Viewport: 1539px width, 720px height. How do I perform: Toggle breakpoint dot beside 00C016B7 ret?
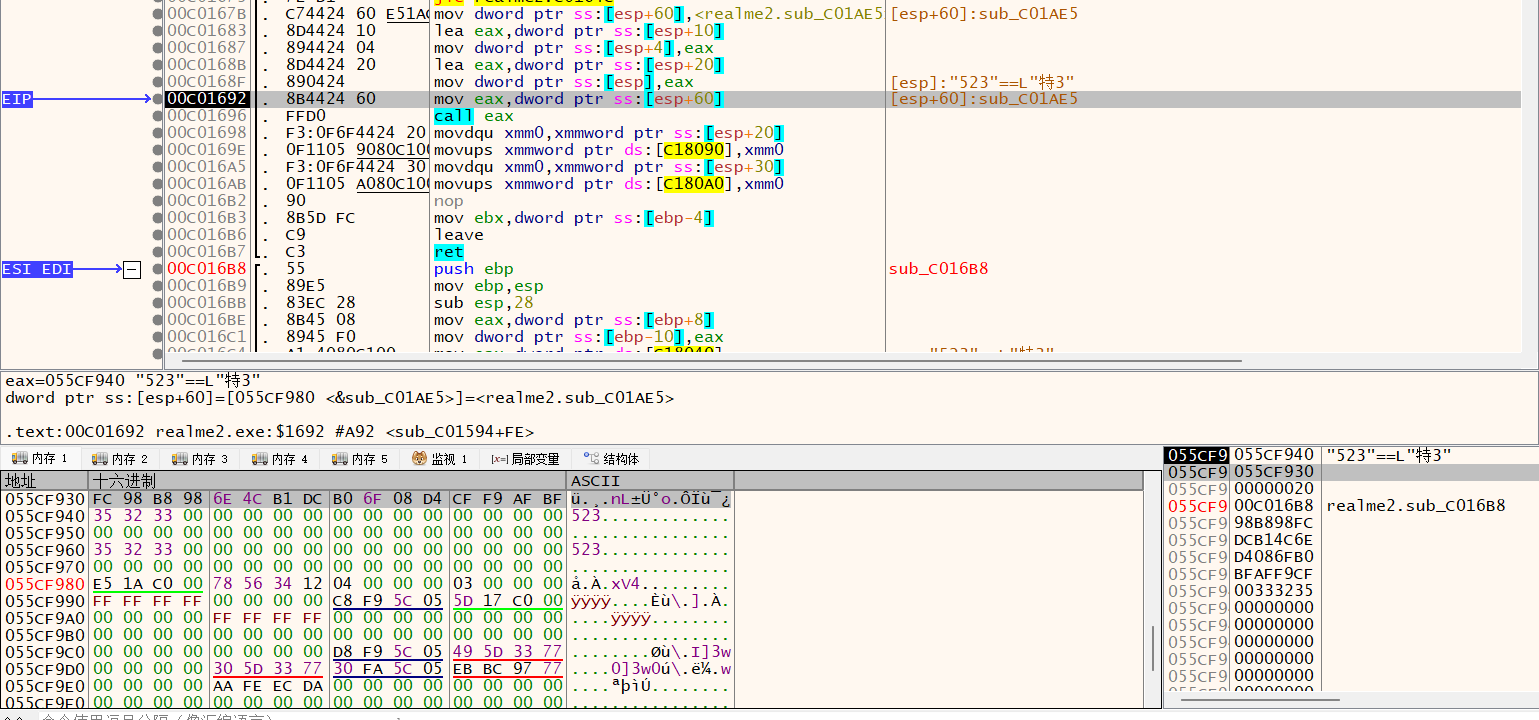click(158, 252)
